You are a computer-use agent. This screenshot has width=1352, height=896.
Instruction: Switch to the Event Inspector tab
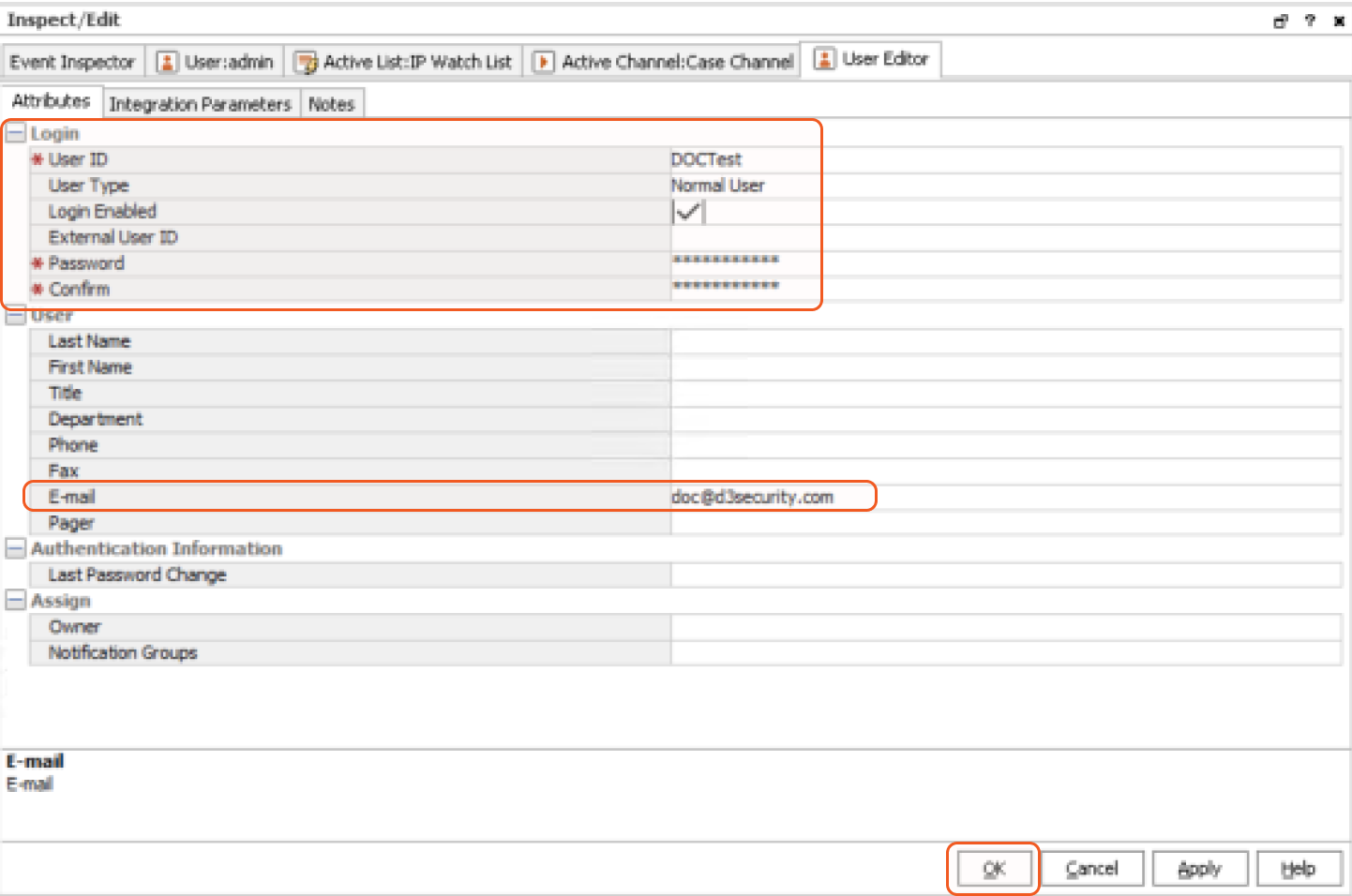pyautogui.click(x=72, y=62)
